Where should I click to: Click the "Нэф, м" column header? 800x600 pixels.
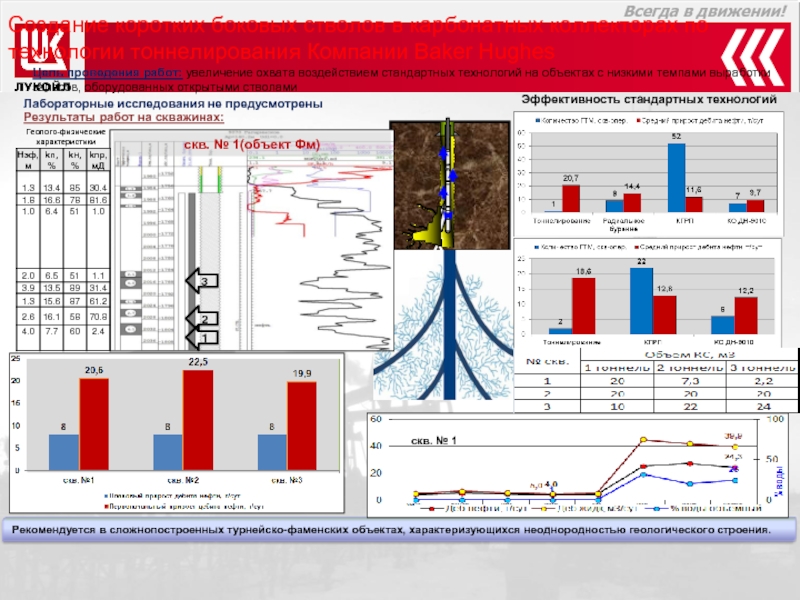(x=27, y=160)
